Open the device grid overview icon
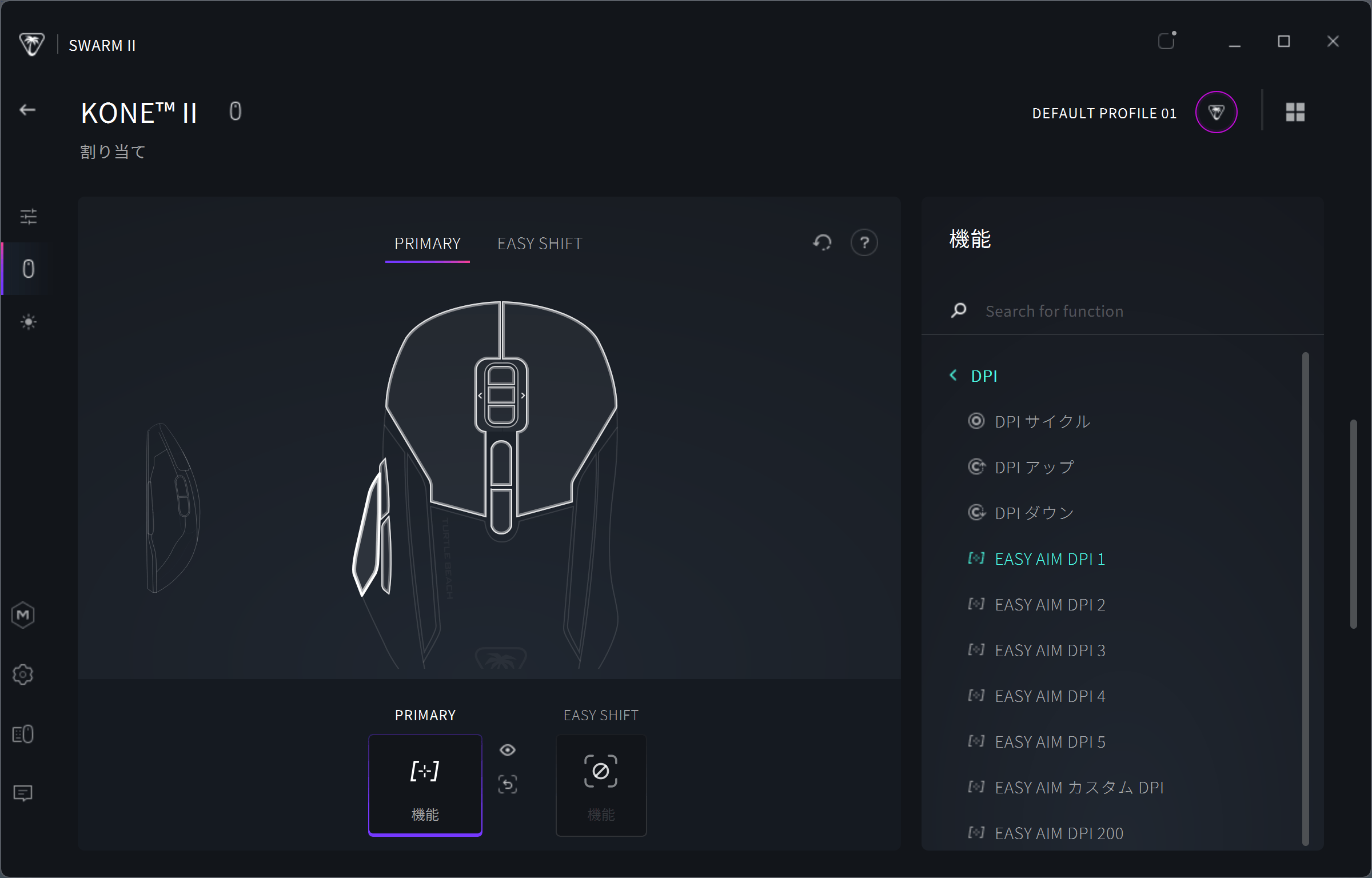The height and width of the screenshot is (878, 1372). point(1295,112)
